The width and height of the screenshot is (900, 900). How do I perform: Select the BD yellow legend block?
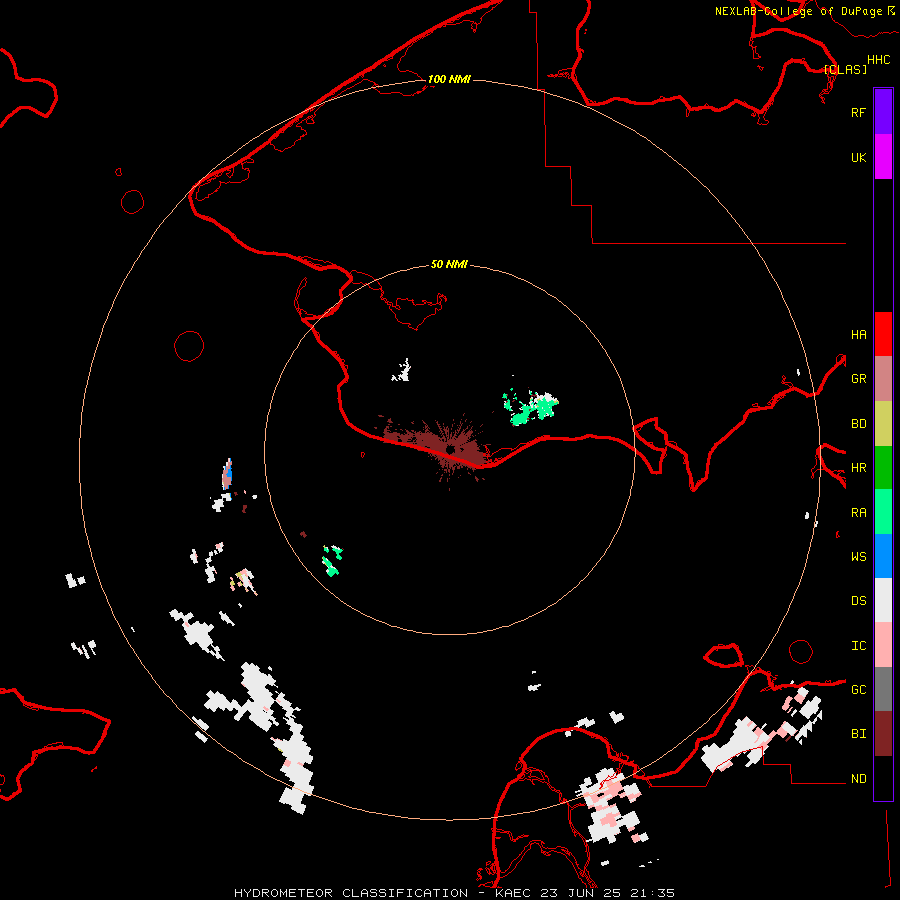[x=883, y=423]
